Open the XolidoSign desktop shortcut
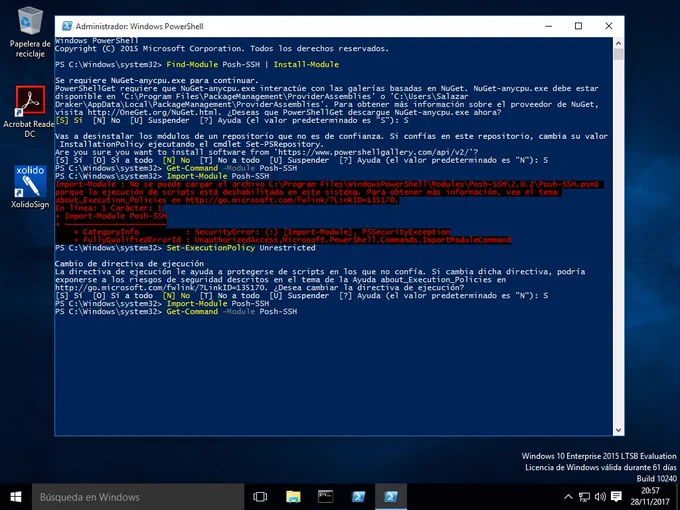 (30, 186)
